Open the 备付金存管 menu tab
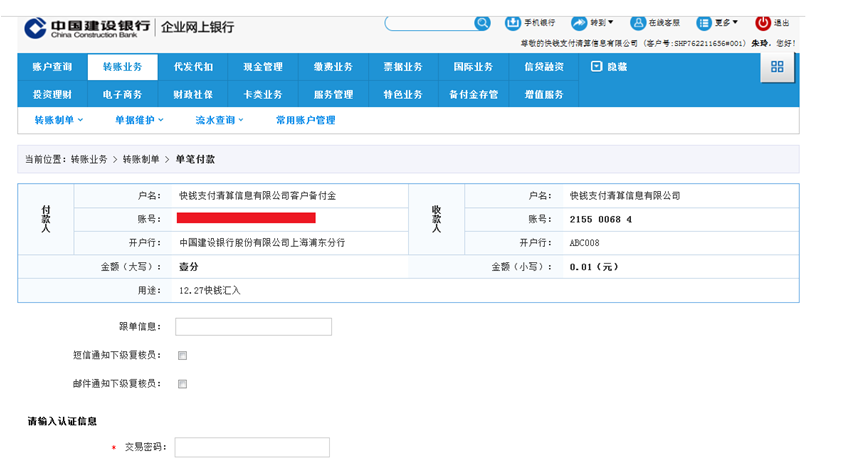850x473 pixels. (x=473, y=94)
